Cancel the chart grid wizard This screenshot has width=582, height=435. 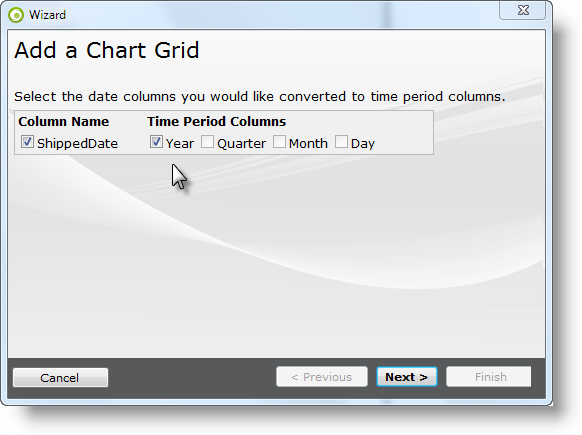click(61, 377)
